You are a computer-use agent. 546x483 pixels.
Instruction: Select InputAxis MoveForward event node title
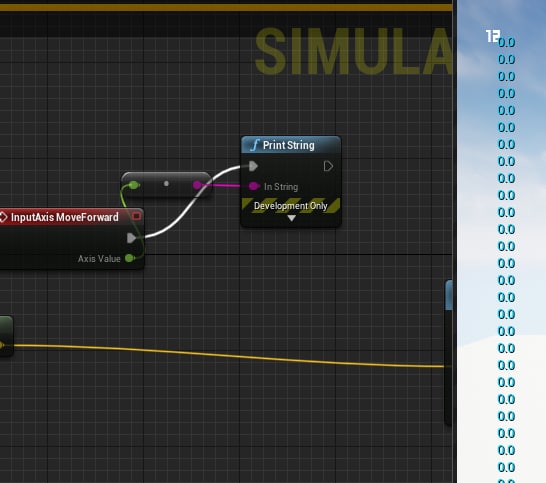(65, 217)
